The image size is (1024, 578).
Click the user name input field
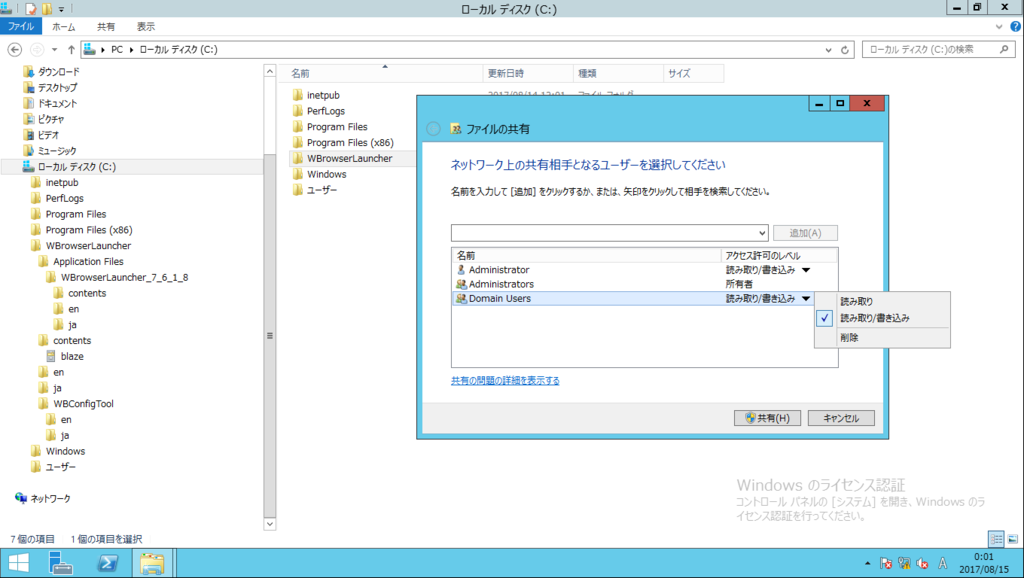point(603,233)
